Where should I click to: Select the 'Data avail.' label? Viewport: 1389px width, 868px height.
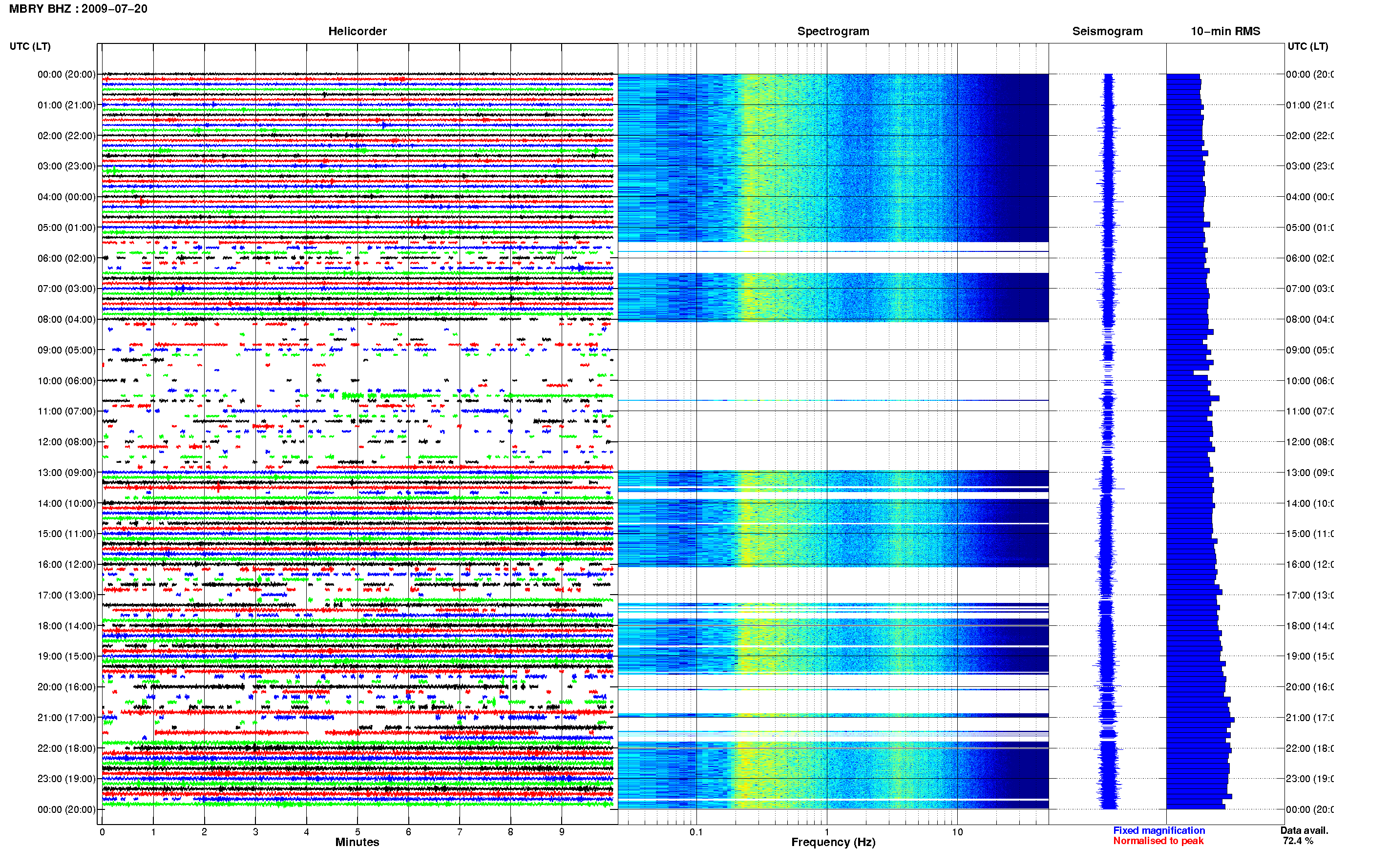[1304, 830]
